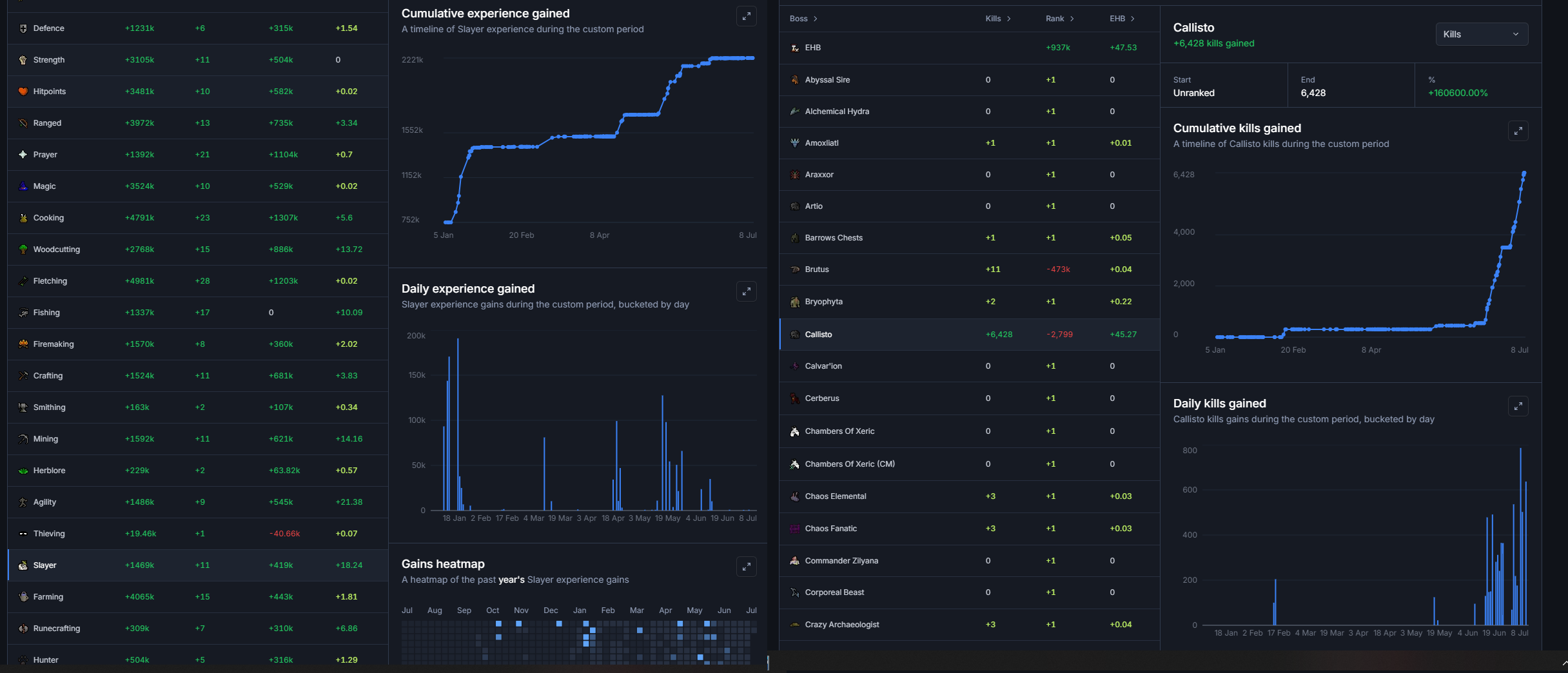Sort by the Kills column header
This screenshot has height=673, width=1568.
click(x=998, y=19)
